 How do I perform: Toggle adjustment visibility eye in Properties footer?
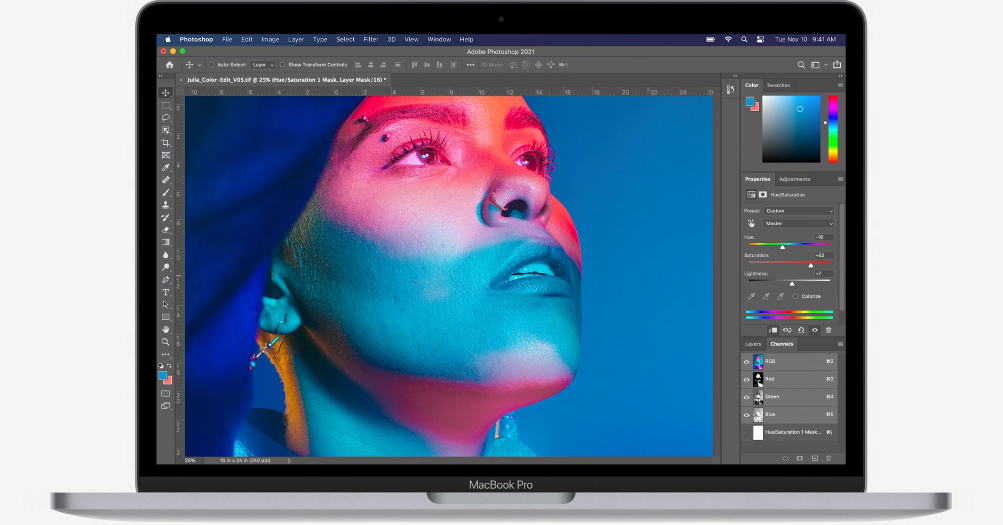tap(814, 330)
